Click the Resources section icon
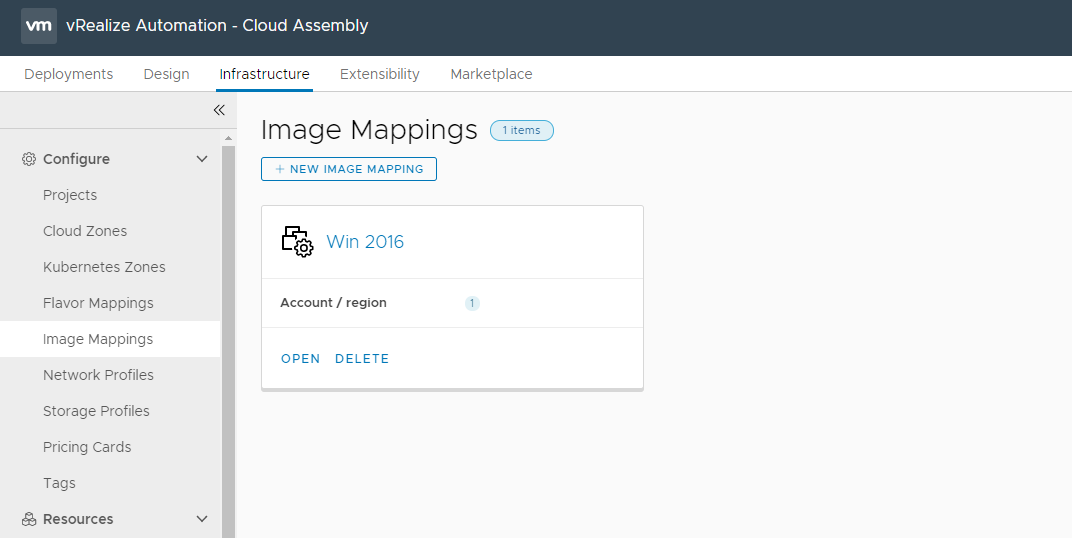This screenshot has height=538, width=1072. coord(29,519)
